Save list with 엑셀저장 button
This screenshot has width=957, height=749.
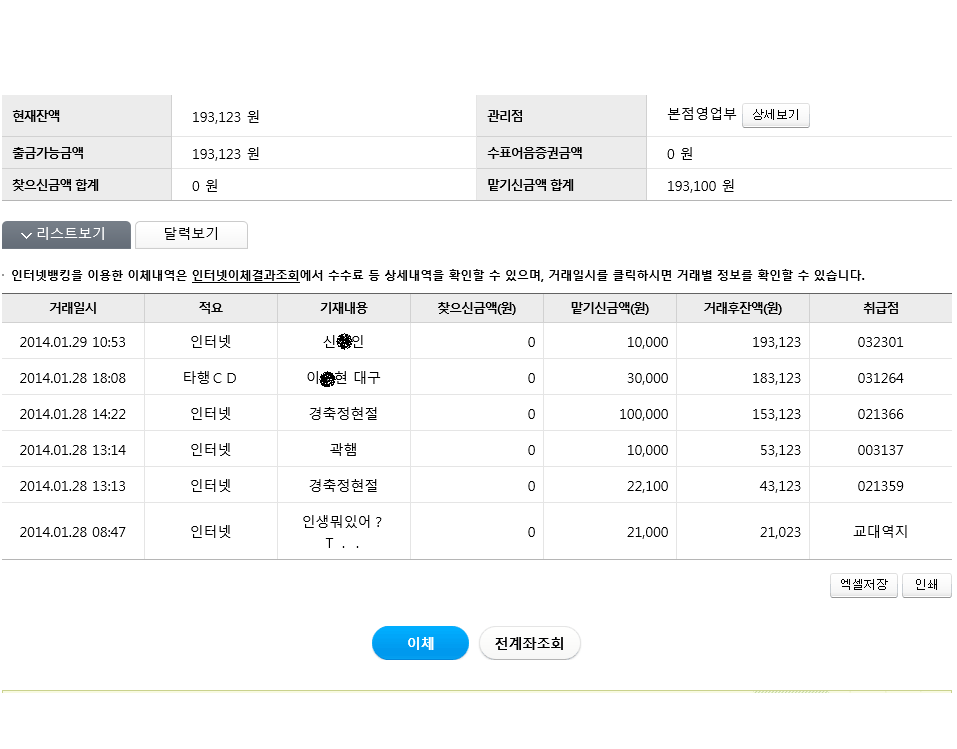coord(864,585)
